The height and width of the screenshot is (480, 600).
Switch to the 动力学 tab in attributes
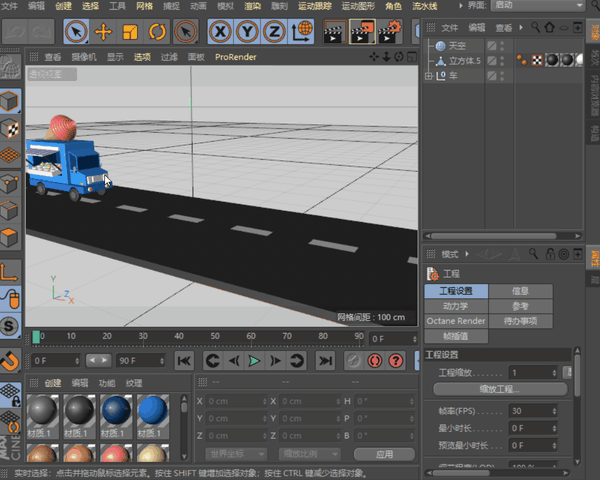tap(455, 306)
